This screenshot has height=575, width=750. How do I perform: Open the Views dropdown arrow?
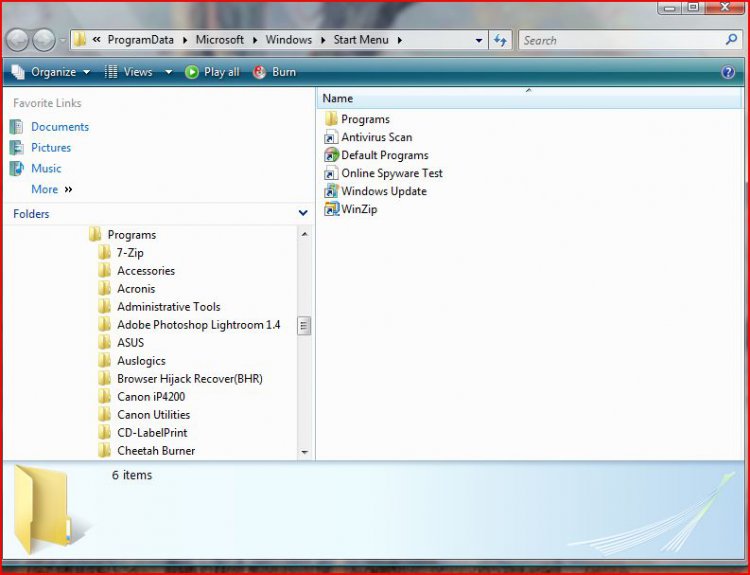point(168,72)
